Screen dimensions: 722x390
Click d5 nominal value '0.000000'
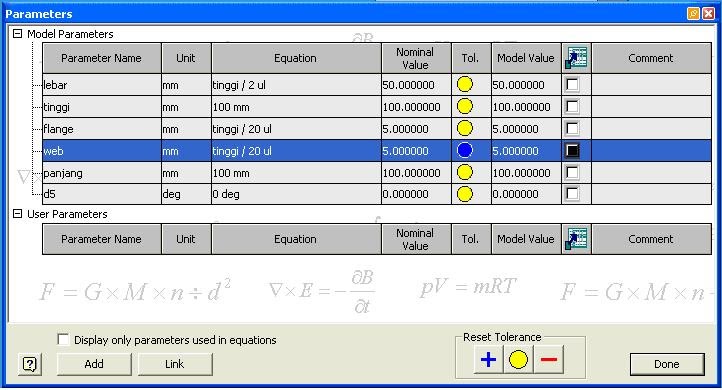[416, 194]
